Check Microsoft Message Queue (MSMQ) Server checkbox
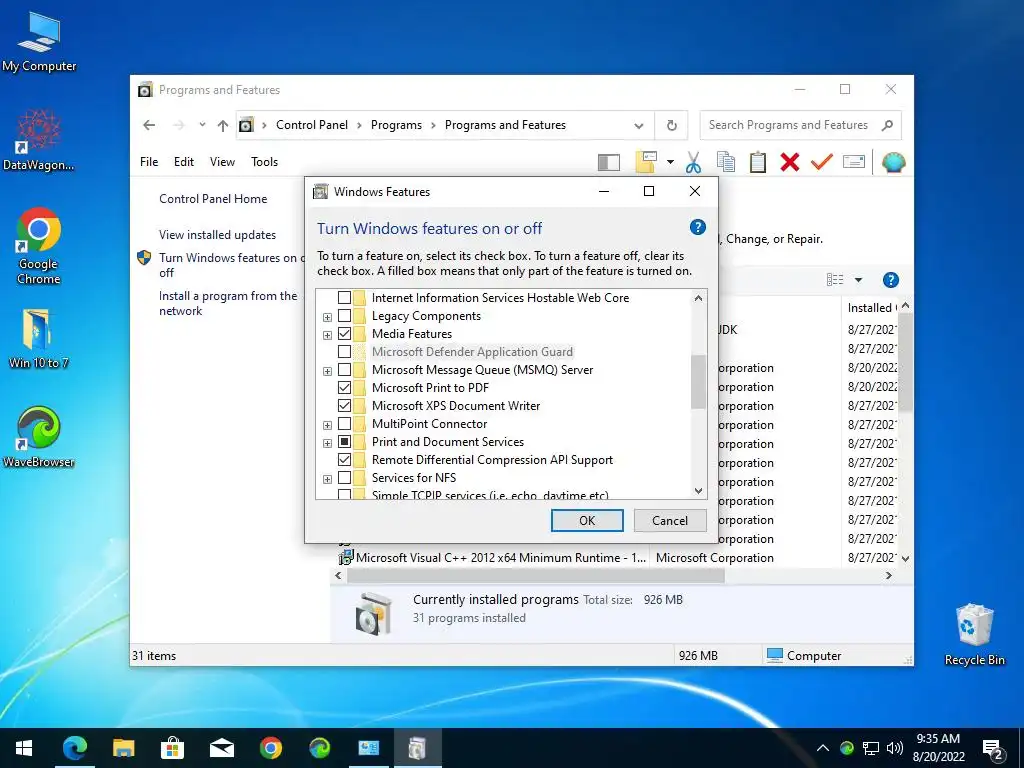 click(x=344, y=370)
